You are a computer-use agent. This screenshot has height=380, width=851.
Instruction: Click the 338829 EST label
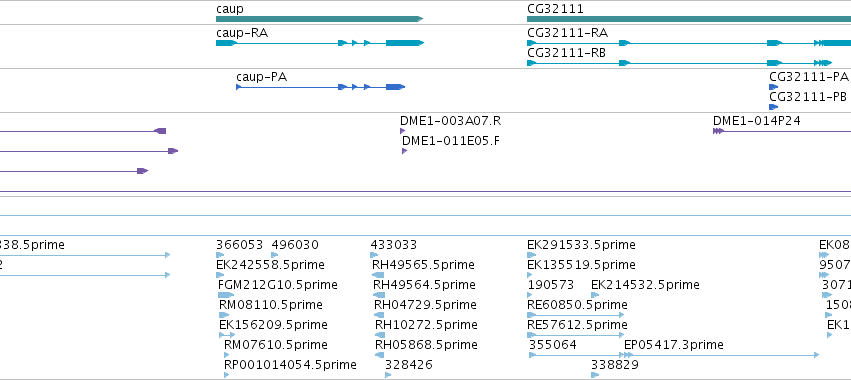(615, 365)
